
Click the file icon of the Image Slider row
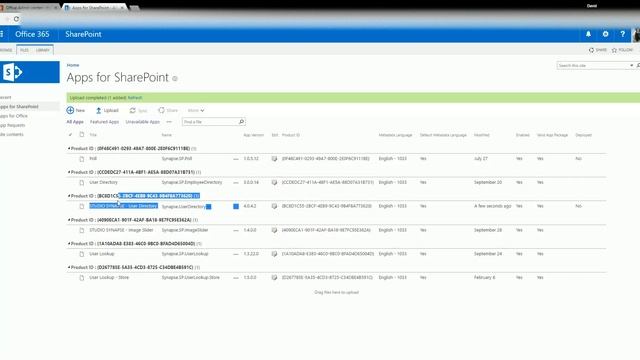pyautogui.click(x=82, y=230)
